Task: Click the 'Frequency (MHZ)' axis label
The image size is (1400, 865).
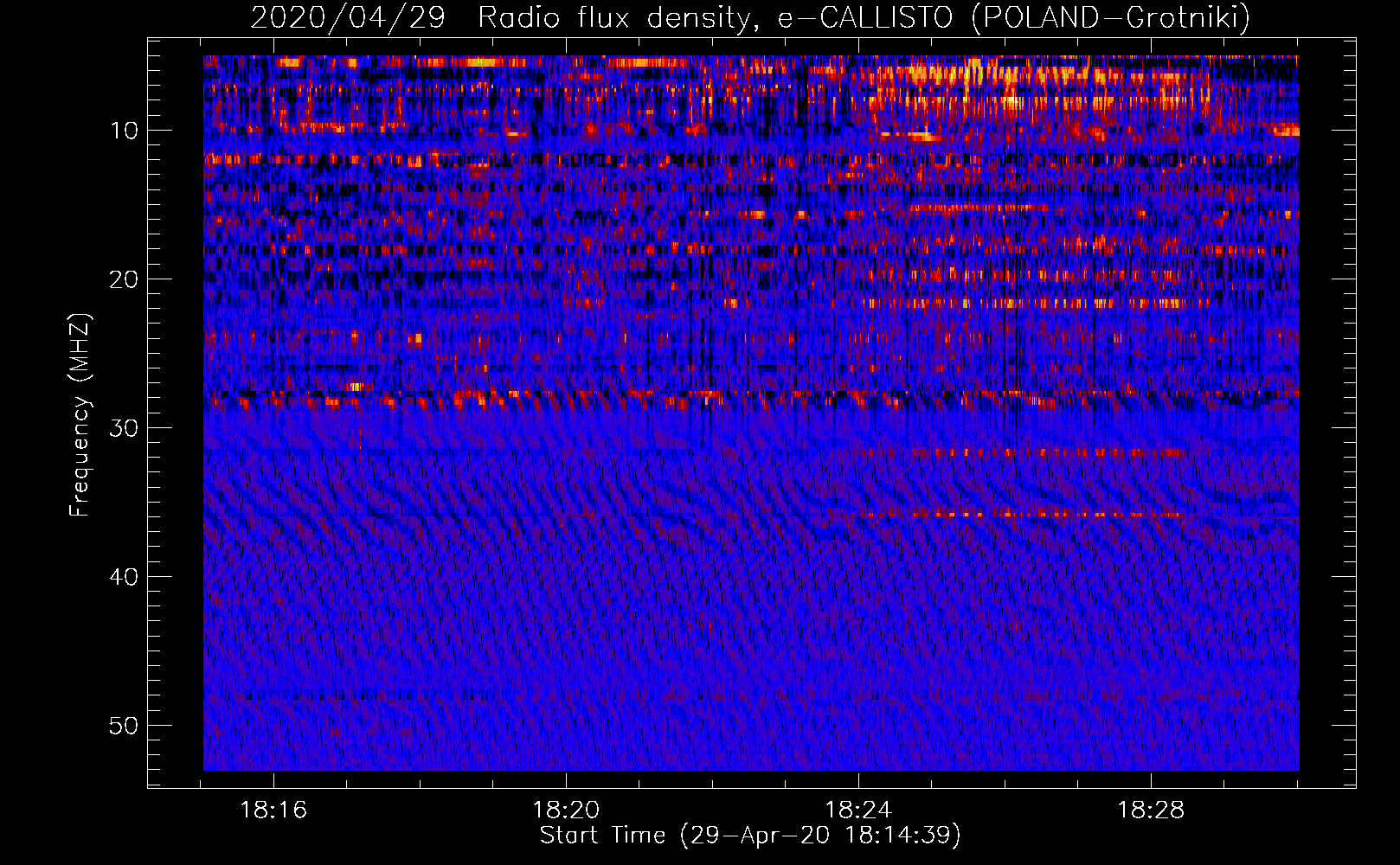Action: coord(80,415)
